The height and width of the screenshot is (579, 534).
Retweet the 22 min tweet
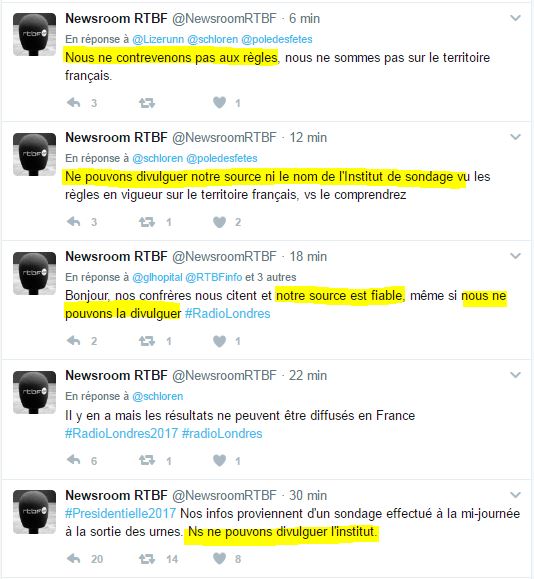click(x=147, y=460)
